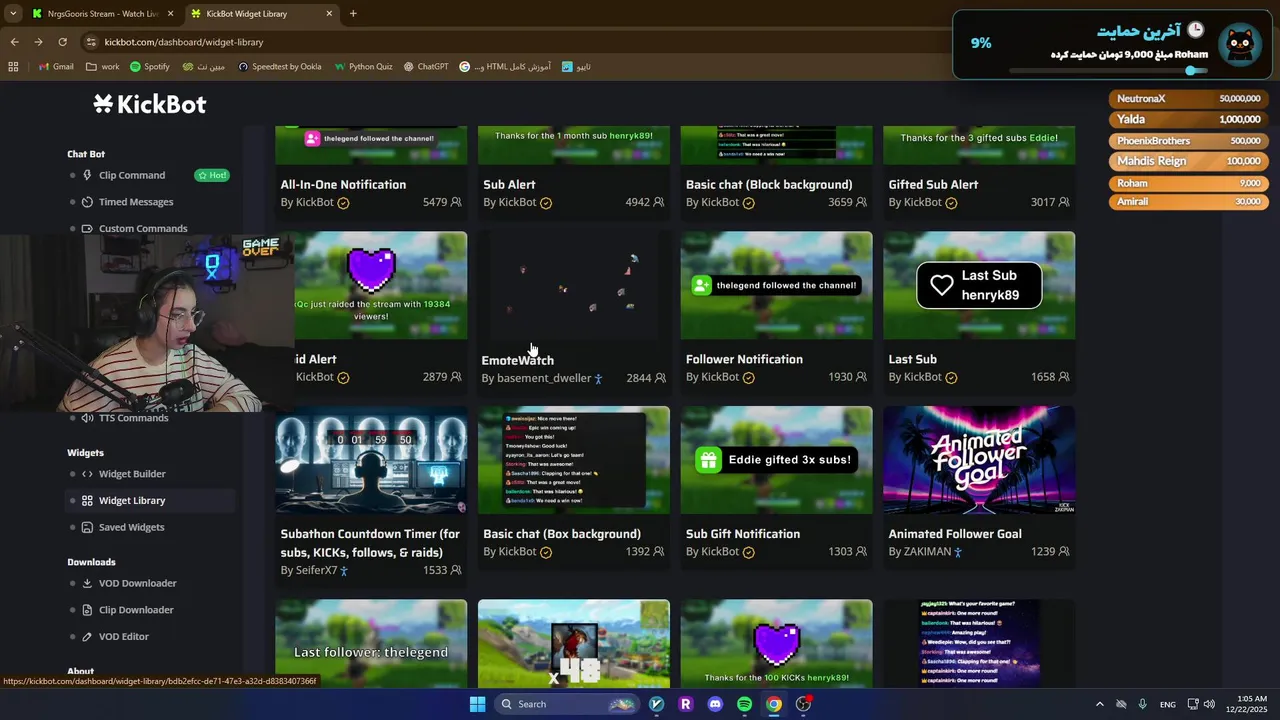Reload the page
The image size is (1280, 720).
coord(62,42)
